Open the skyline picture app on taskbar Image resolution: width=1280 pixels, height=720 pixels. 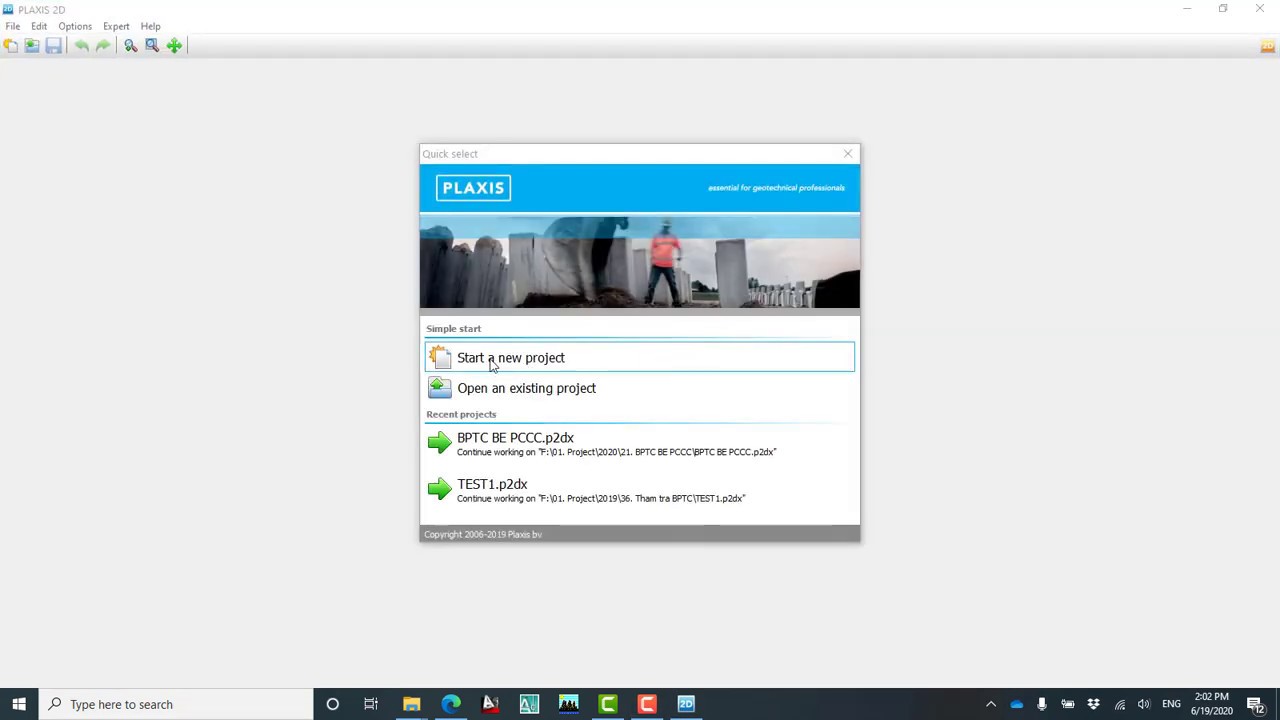click(568, 704)
